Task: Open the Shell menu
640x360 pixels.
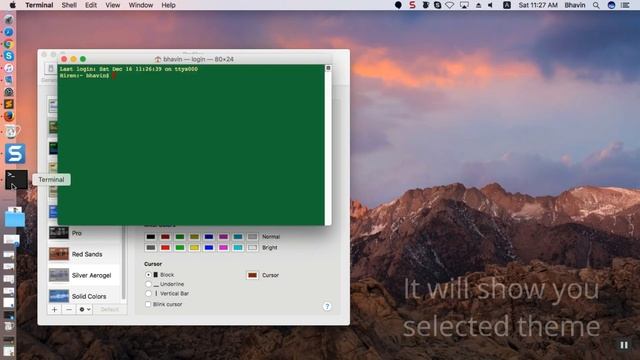Action: [x=69, y=5]
